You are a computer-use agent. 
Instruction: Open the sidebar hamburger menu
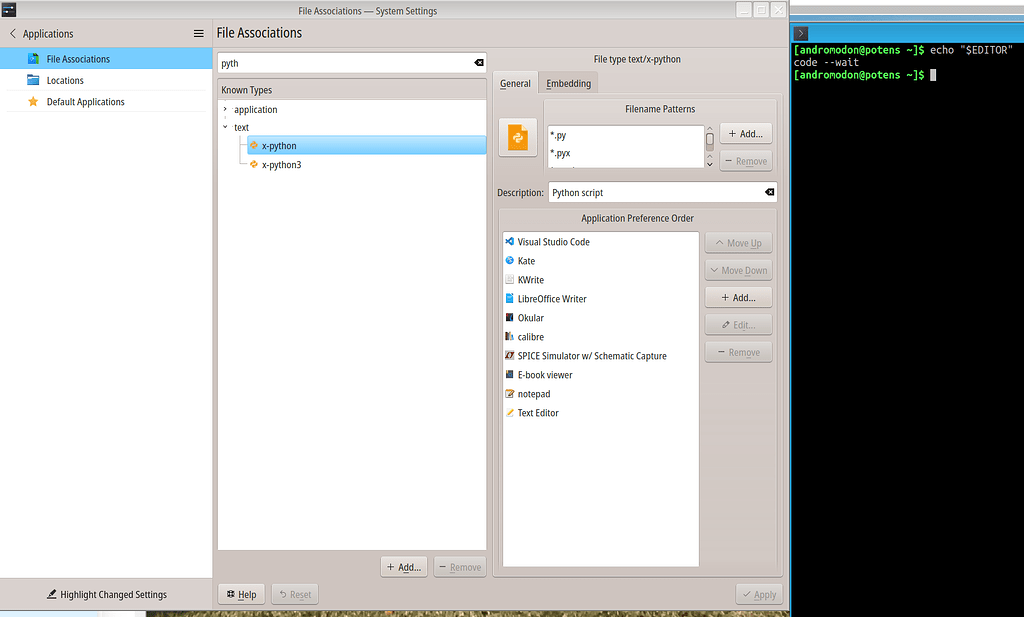pos(198,34)
